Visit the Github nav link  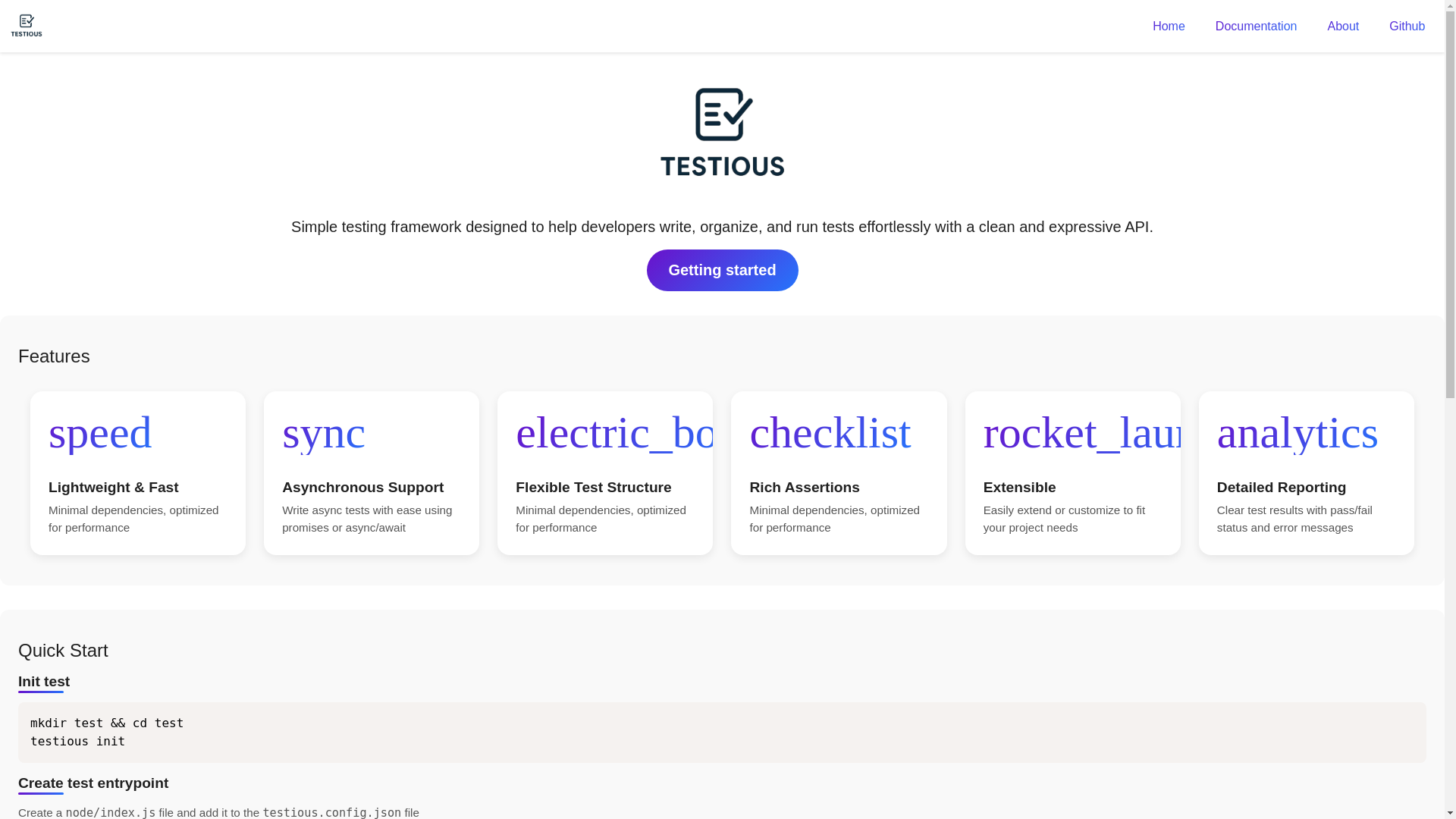[1407, 27]
